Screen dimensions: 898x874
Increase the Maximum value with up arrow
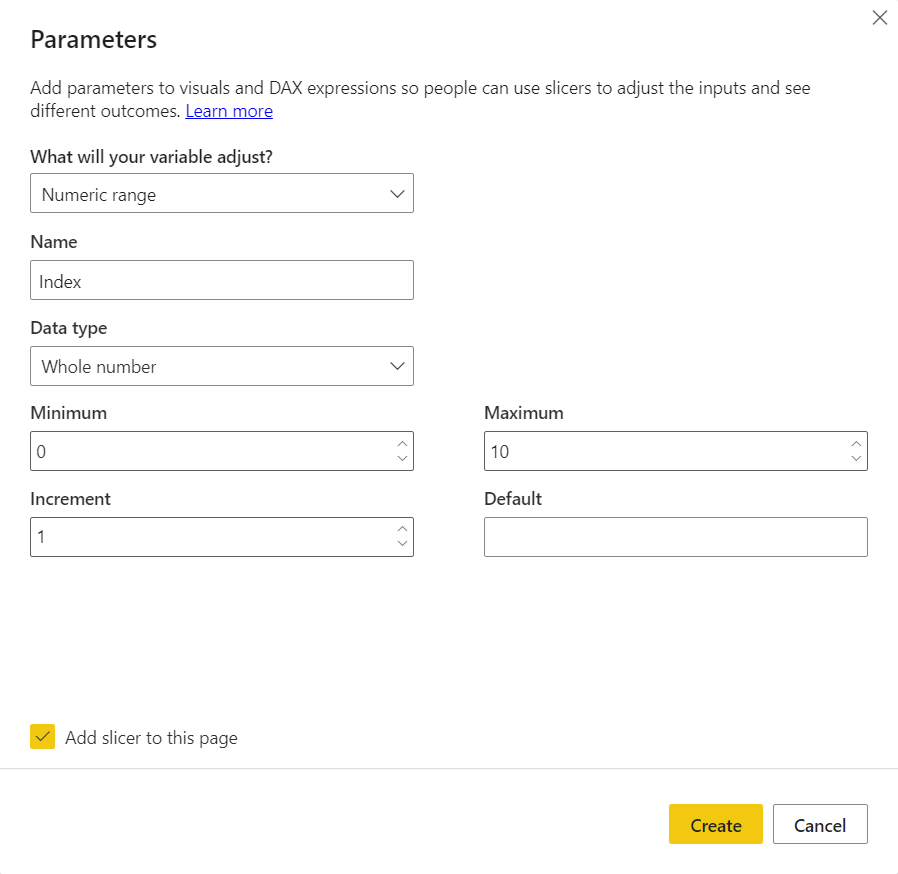coord(856,444)
